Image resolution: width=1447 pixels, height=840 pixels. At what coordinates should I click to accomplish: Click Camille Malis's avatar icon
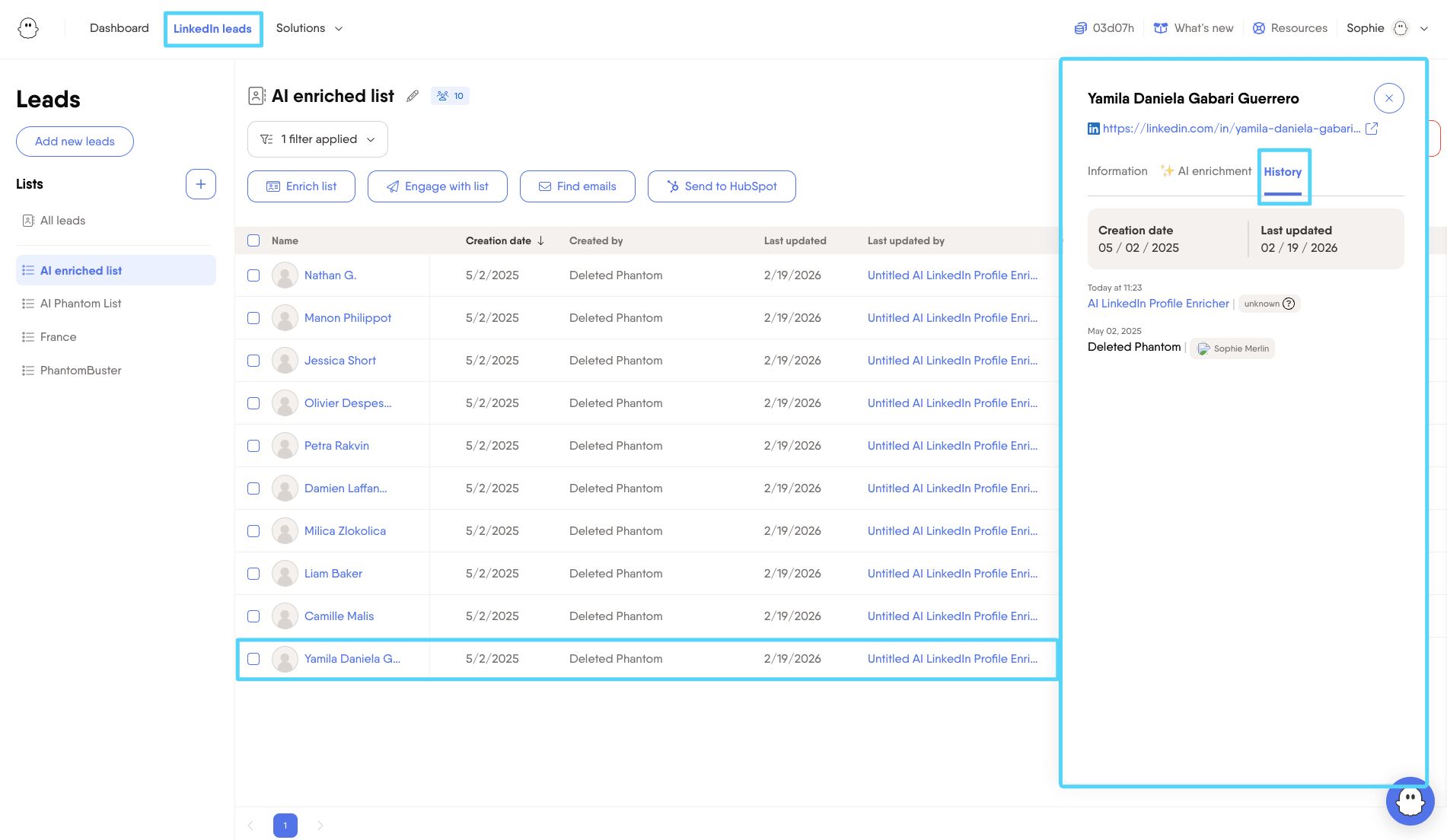click(285, 616)
